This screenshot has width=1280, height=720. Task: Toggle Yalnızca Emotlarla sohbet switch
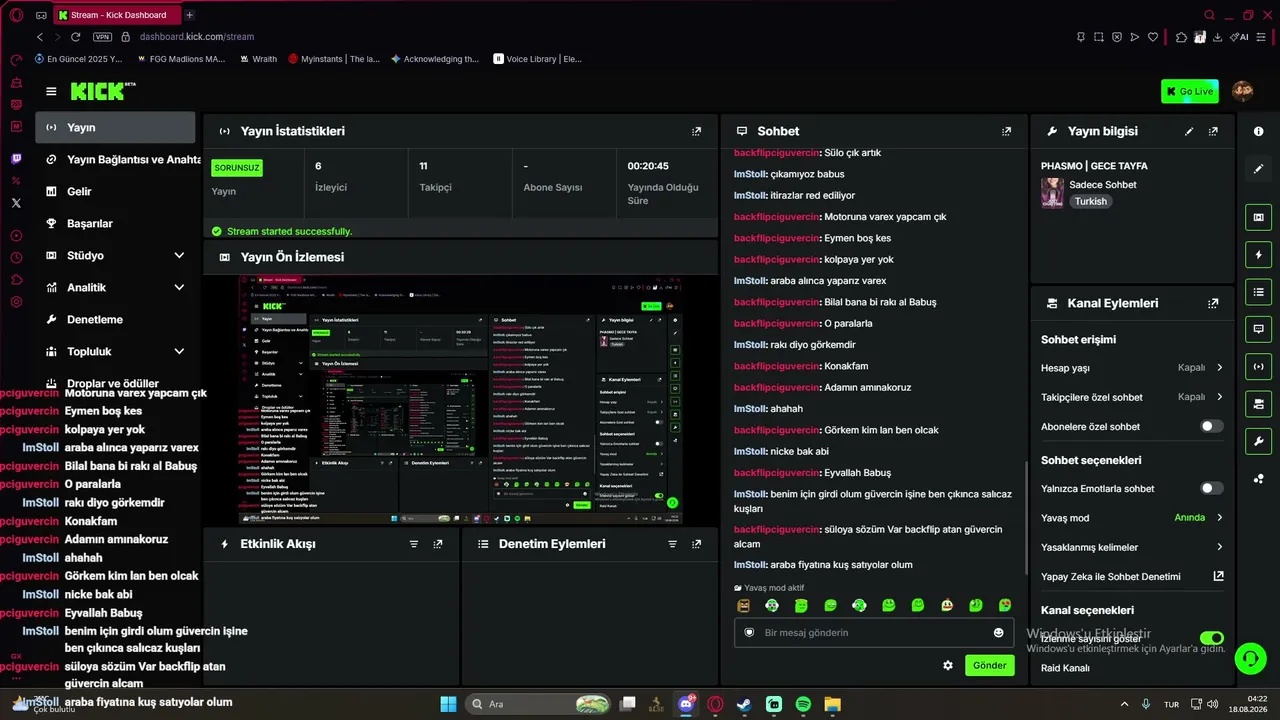point(1211,488)
